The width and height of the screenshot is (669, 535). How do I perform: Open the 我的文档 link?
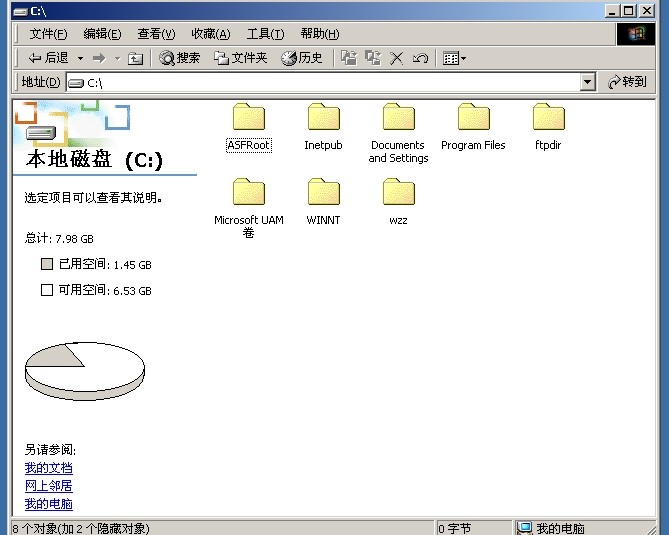(x=49, y=468)
